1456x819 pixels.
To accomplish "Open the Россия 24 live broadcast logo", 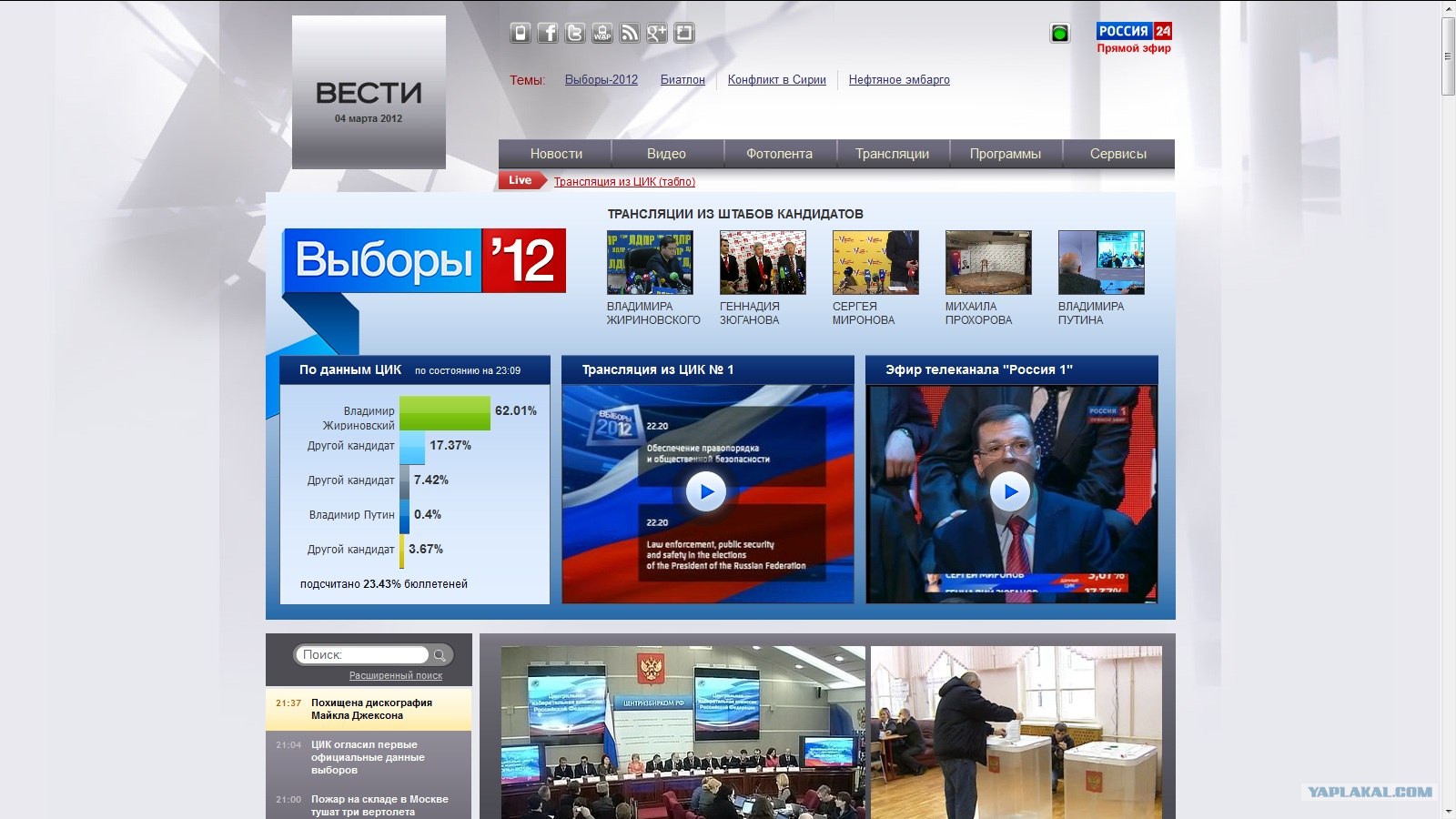I will pos(1134,31).
